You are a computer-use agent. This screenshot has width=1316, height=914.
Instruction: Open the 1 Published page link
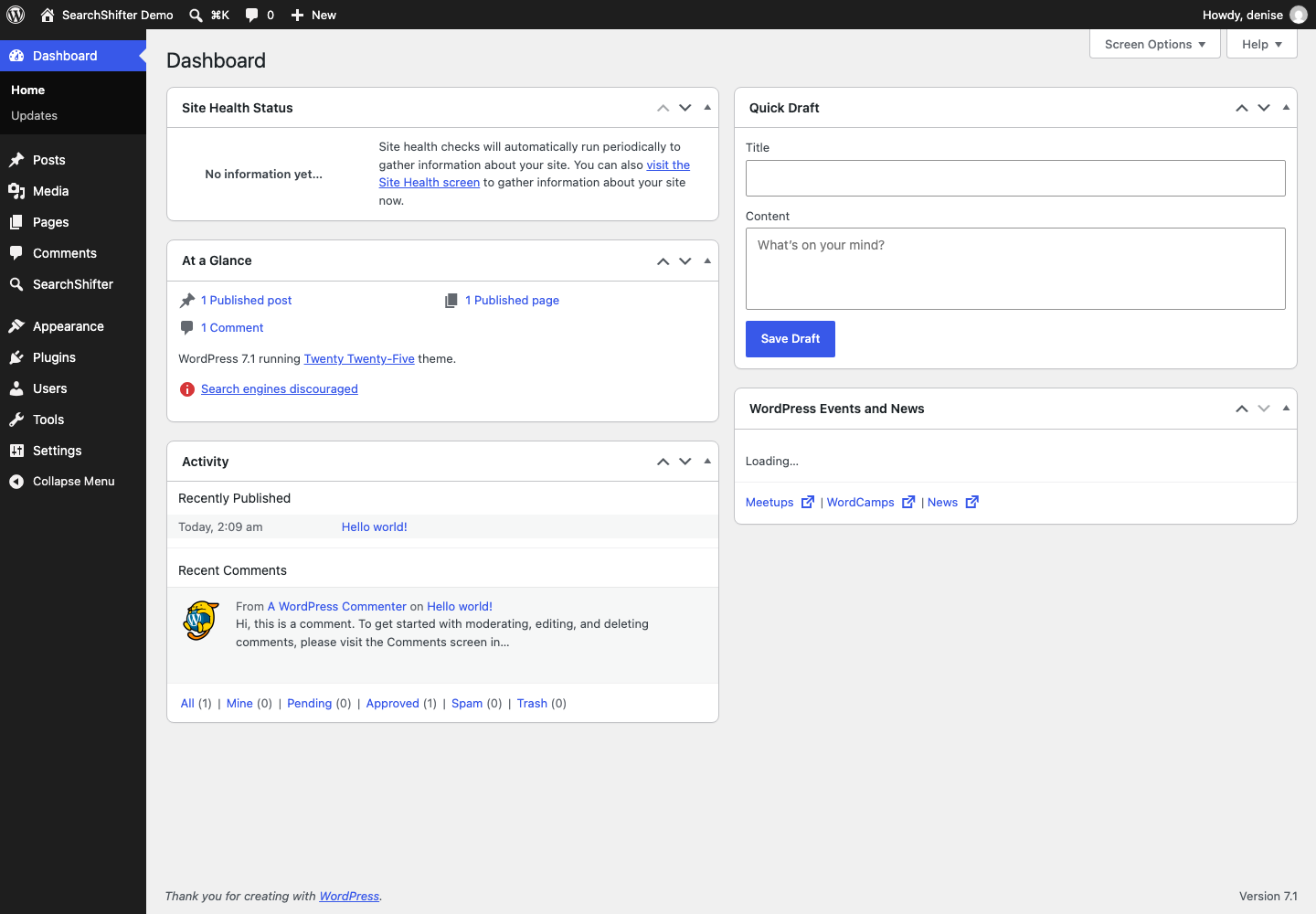pyautogui.click(x=512, y=301)
